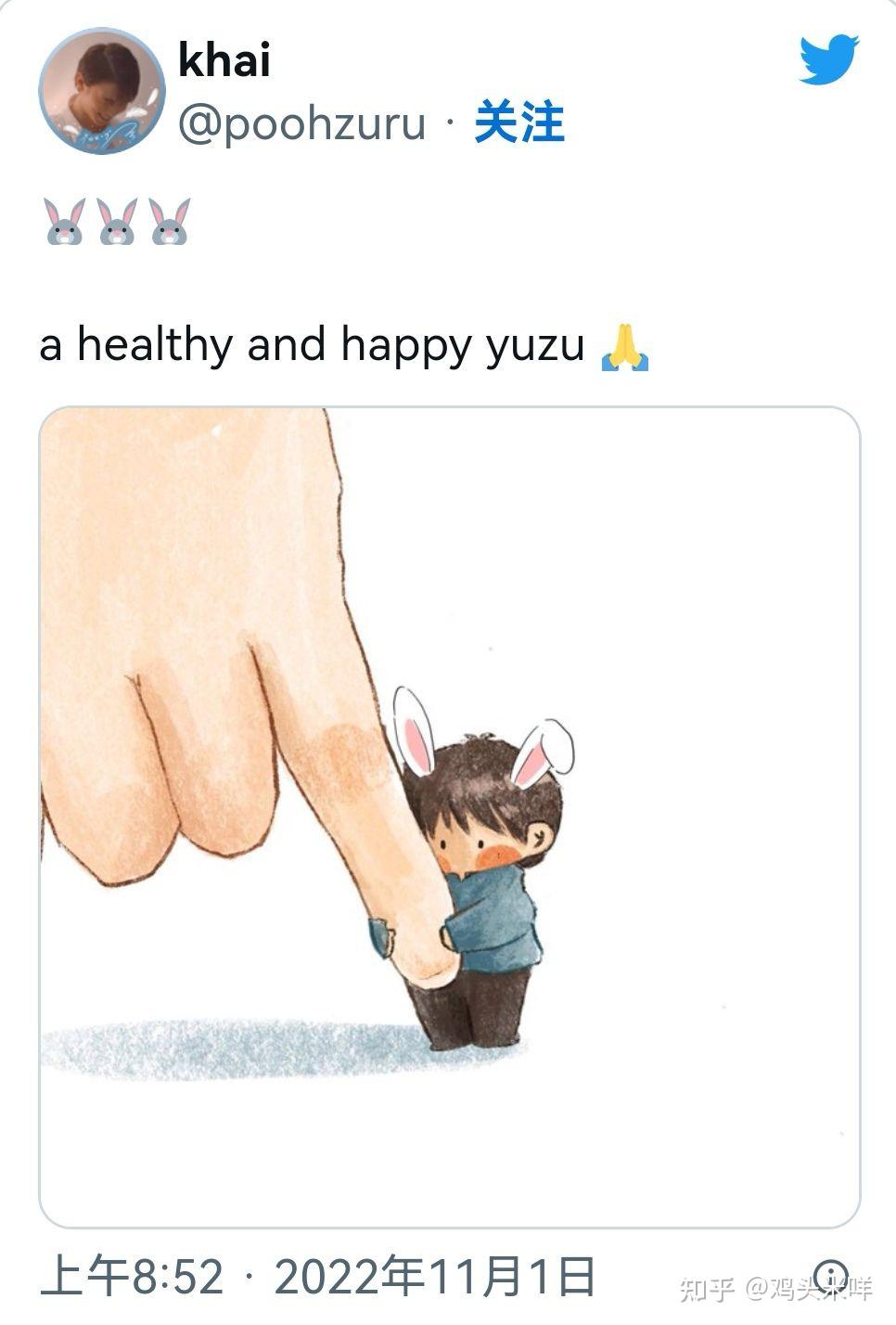Viewport: 896px width, 1325px height.
Task: Click the 上午8:52 timestamp
Action: pyautogui.click(x=133, y=1278)
